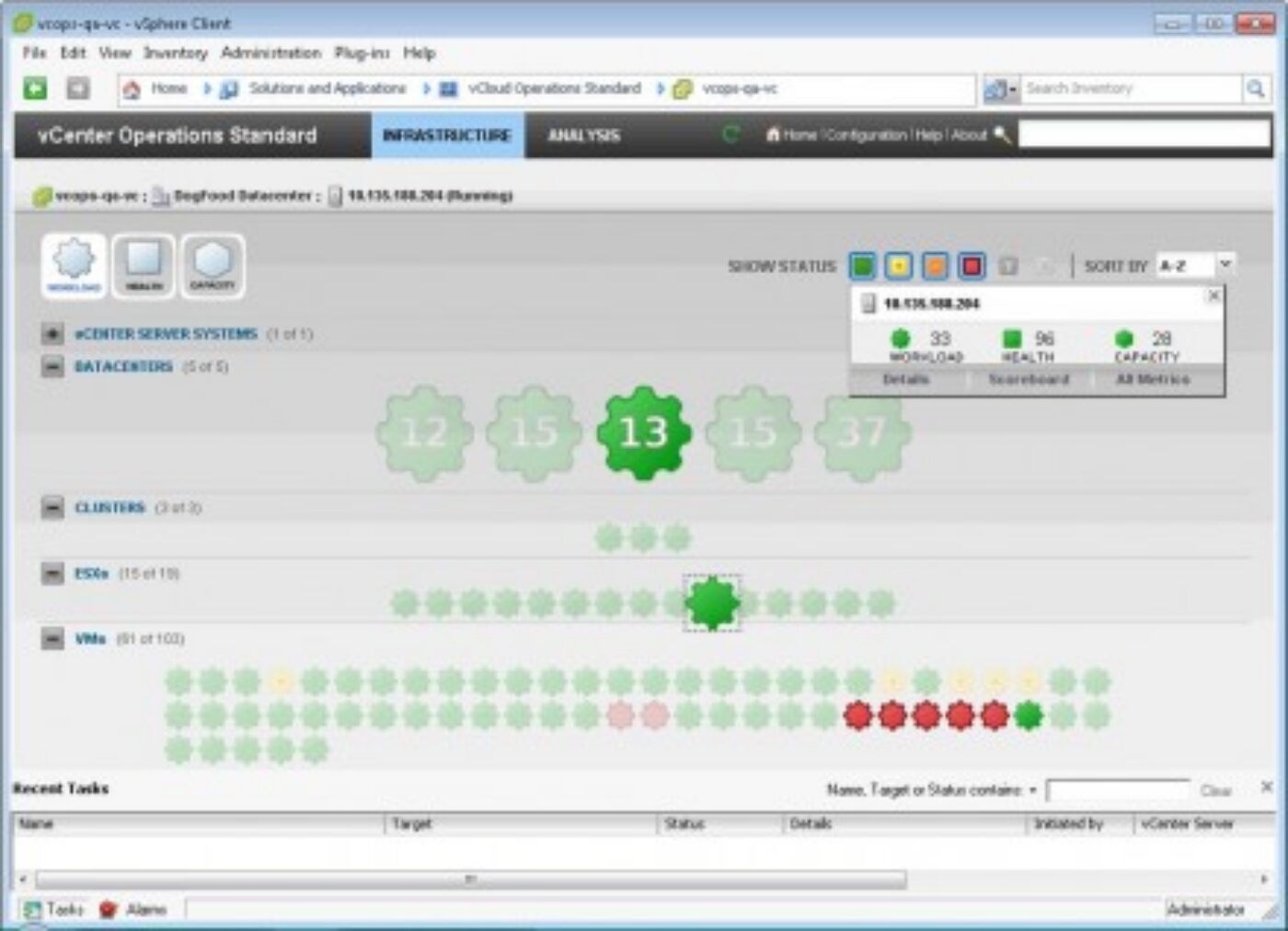Collapse the Clusters section
Viewport: 1288px width, 931px height.
(x=52, y=507)
